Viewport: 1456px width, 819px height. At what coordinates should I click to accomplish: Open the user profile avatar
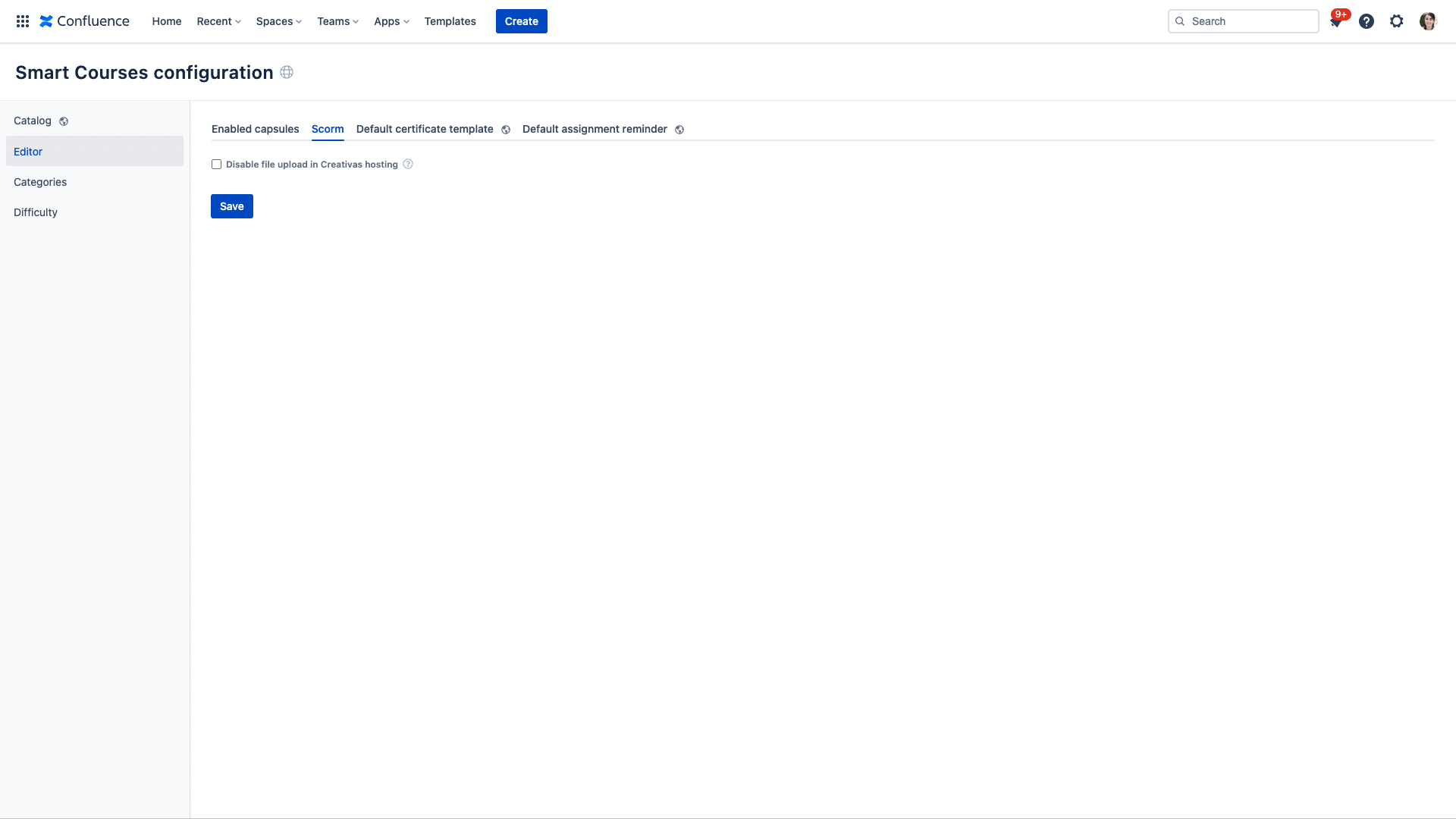pos(1428,21)
